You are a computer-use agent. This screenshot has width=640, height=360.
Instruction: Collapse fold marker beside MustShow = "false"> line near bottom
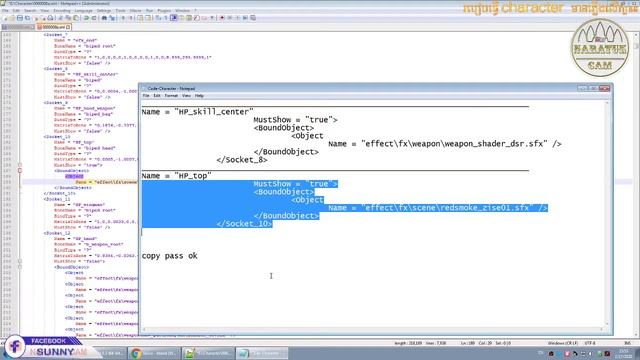pyautogui.click(x=20, y=261)
